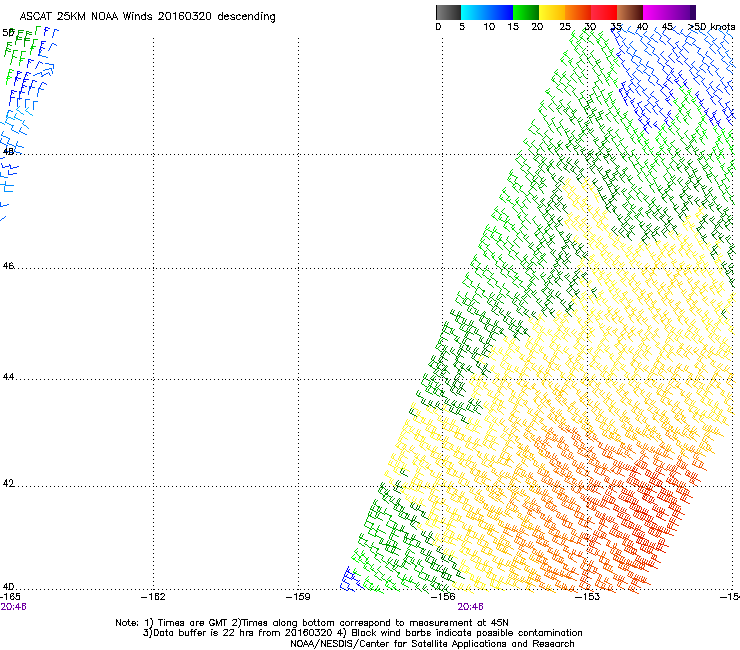Click the legend tick label 10
740x650 pixels.
[x=489, y=27]
